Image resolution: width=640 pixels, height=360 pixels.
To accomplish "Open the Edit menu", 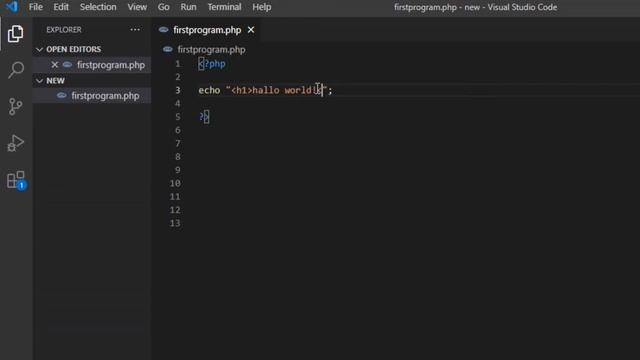I will click(x=61, y=7).
